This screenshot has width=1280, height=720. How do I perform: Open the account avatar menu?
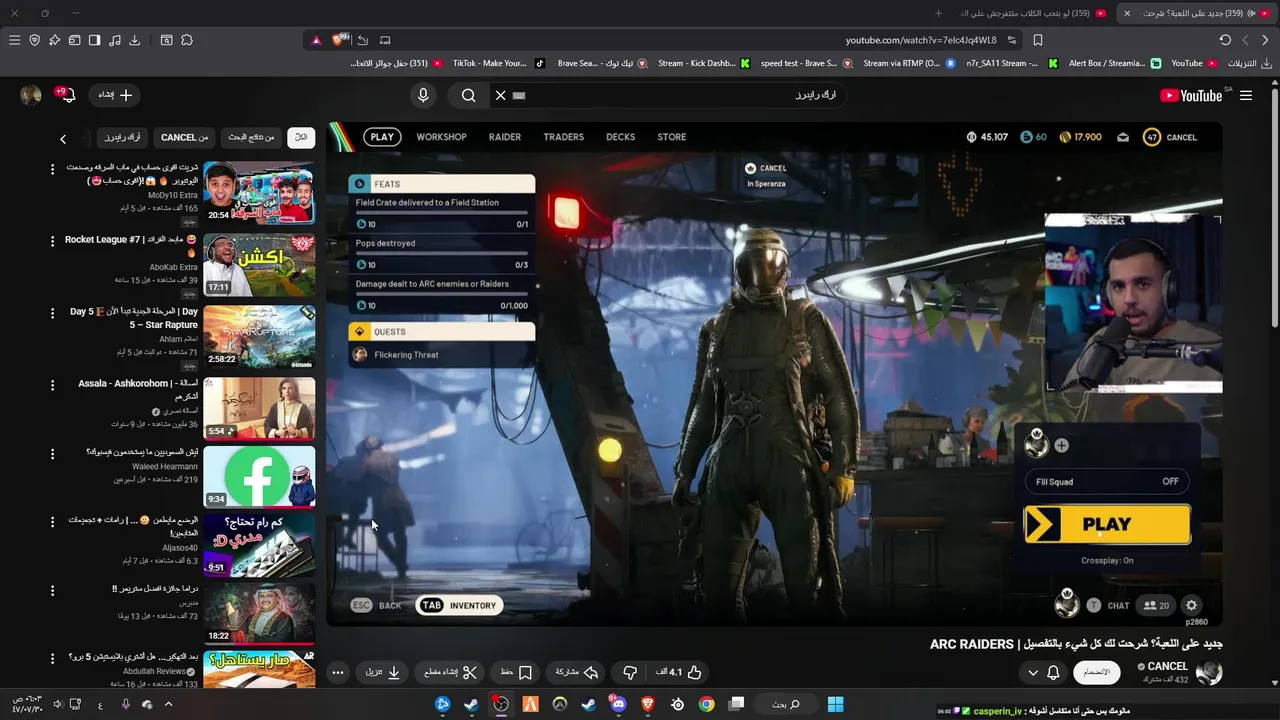tap(31, 95)
